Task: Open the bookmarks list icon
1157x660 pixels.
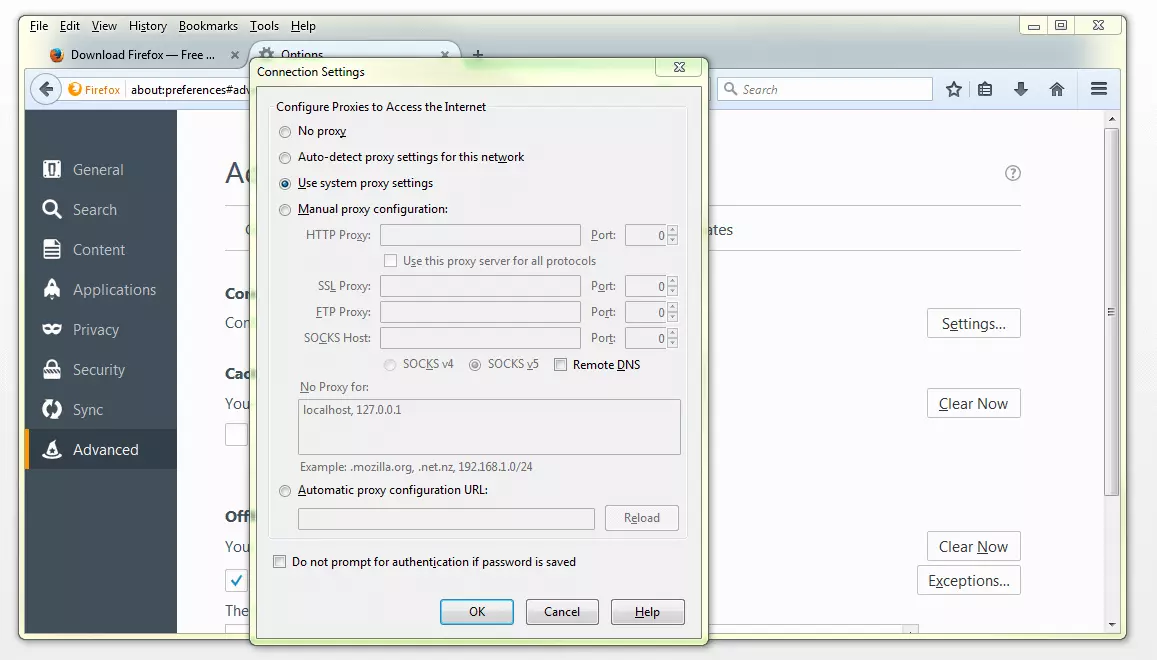Action: pyautogui.click(x=985, y=89)
